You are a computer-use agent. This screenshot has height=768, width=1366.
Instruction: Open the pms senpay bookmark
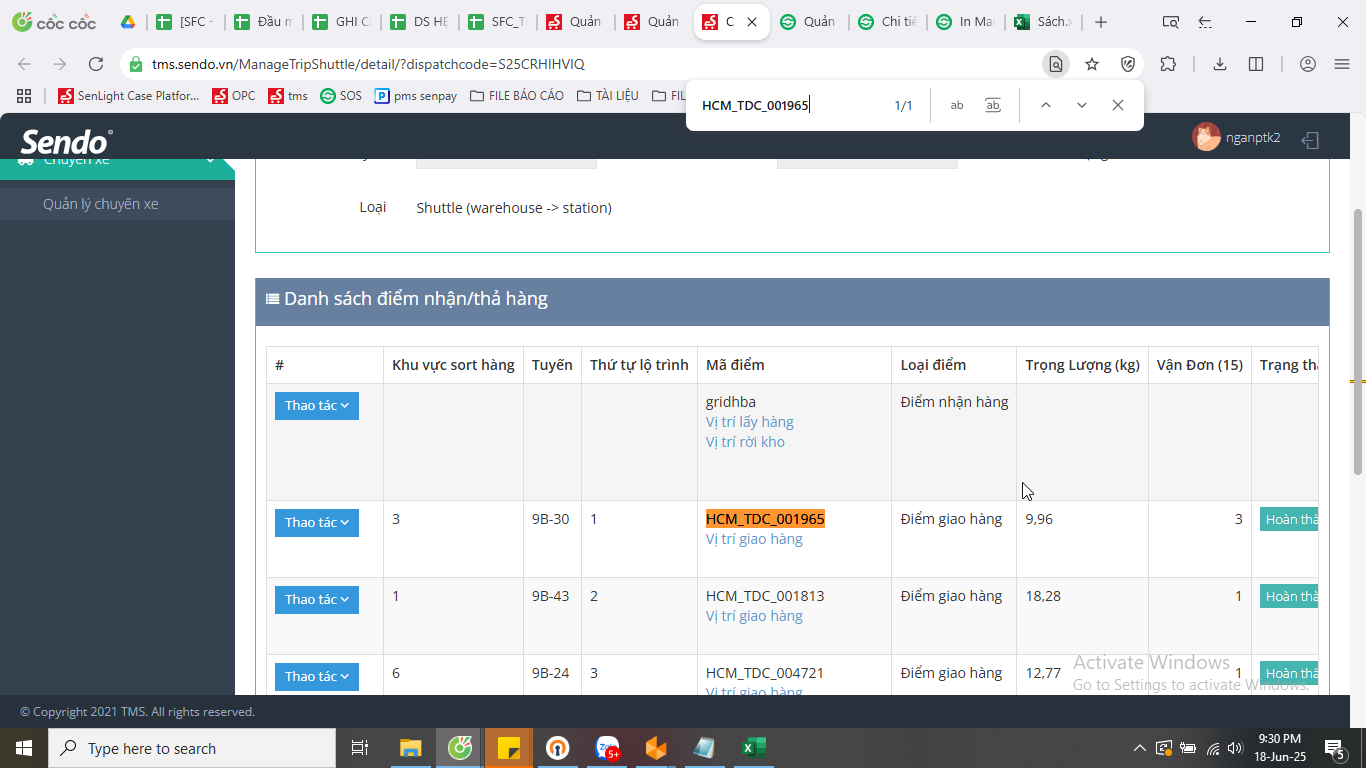point(416,96)
